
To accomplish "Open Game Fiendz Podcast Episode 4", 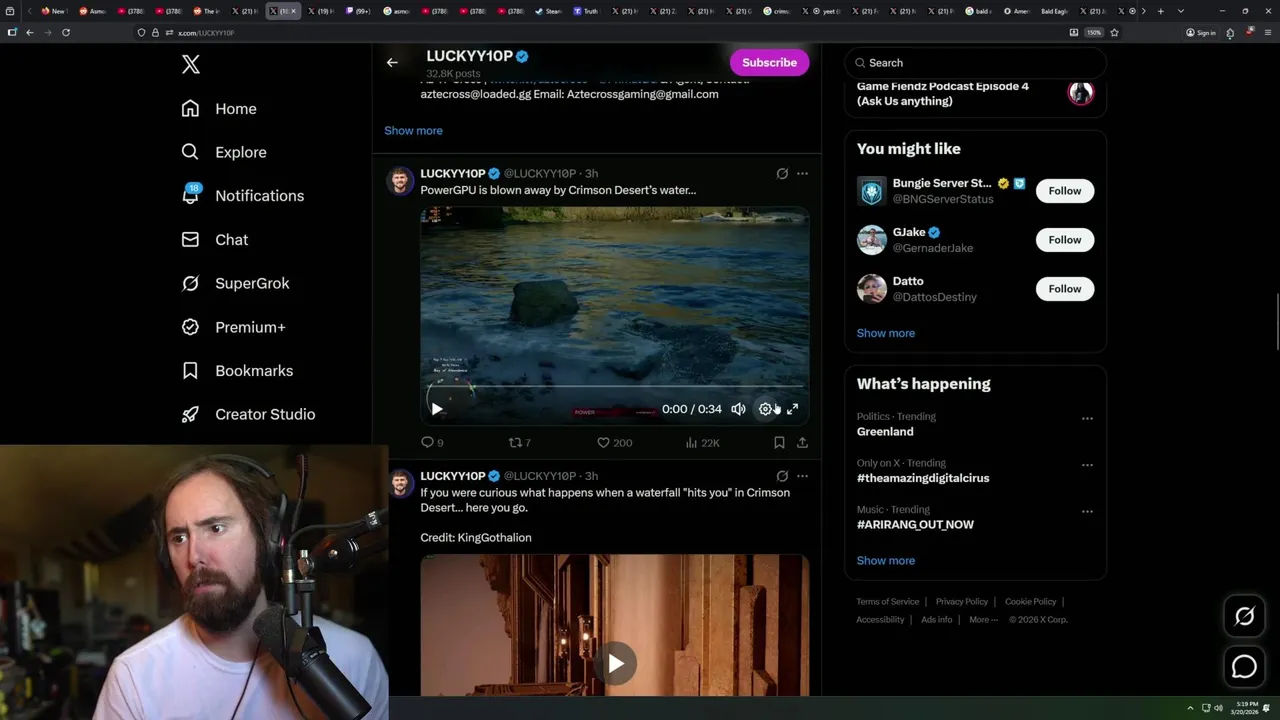I will [x=975, y=93].
